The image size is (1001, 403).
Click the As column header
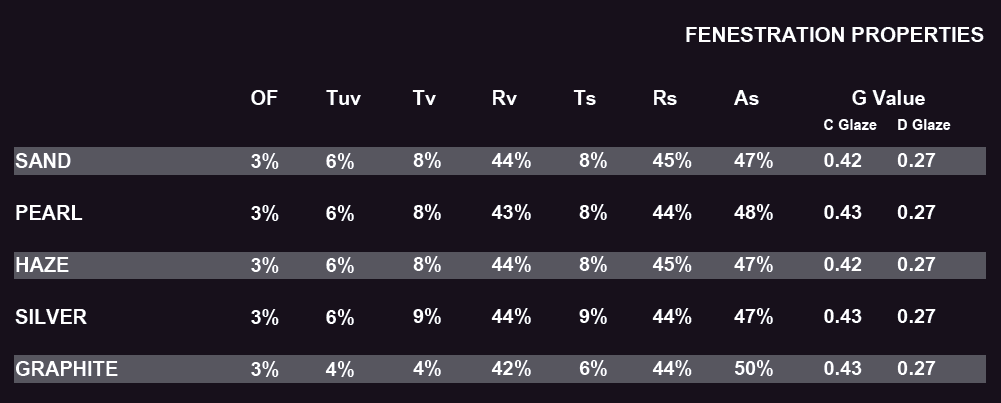[746, 98]
